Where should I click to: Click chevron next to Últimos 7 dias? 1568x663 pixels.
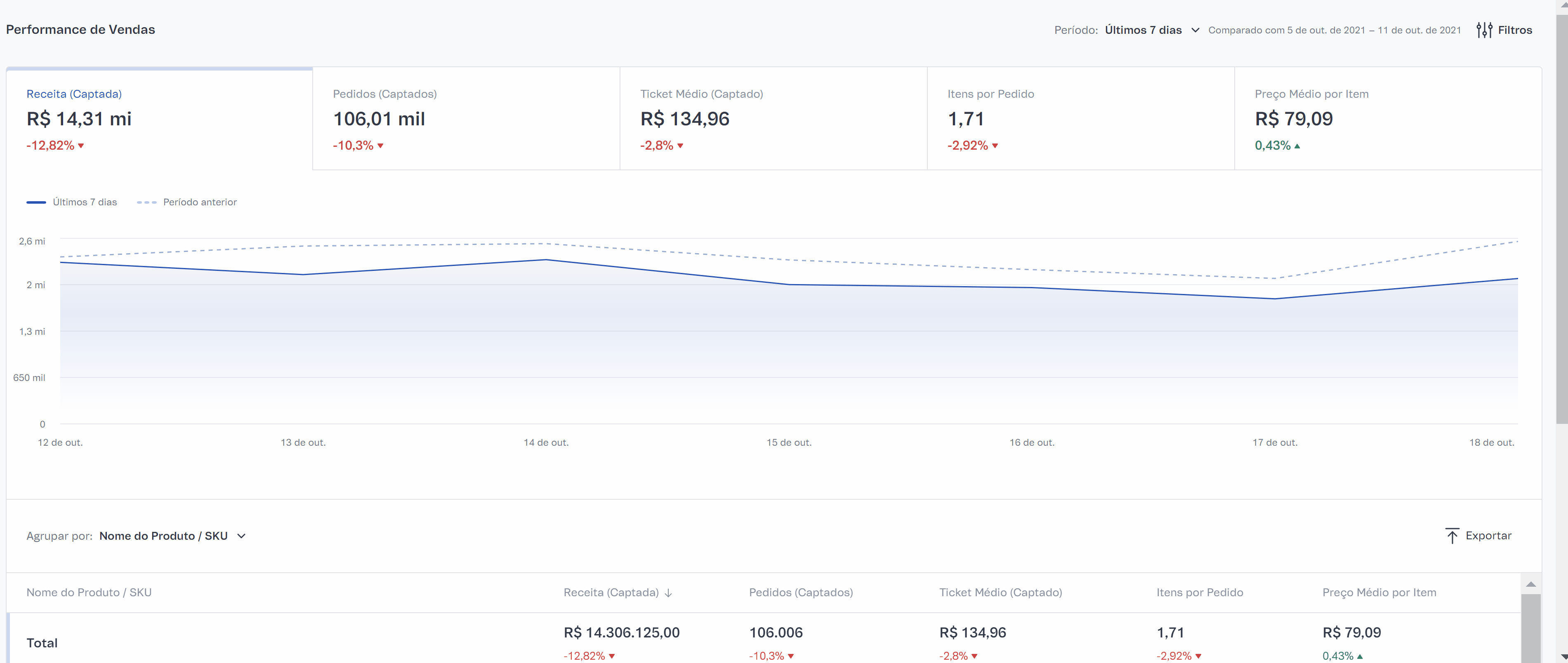click(1195, 30)
